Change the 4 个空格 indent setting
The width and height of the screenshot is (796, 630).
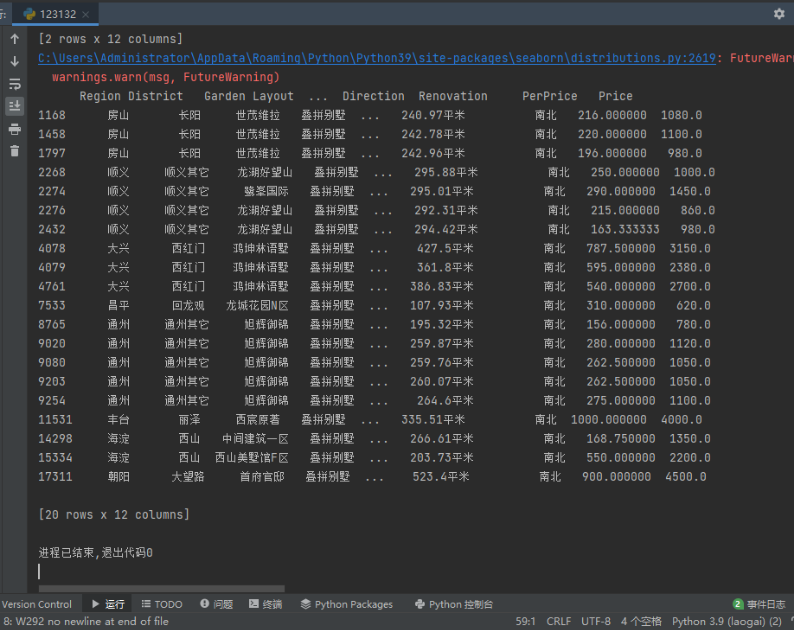641,621
